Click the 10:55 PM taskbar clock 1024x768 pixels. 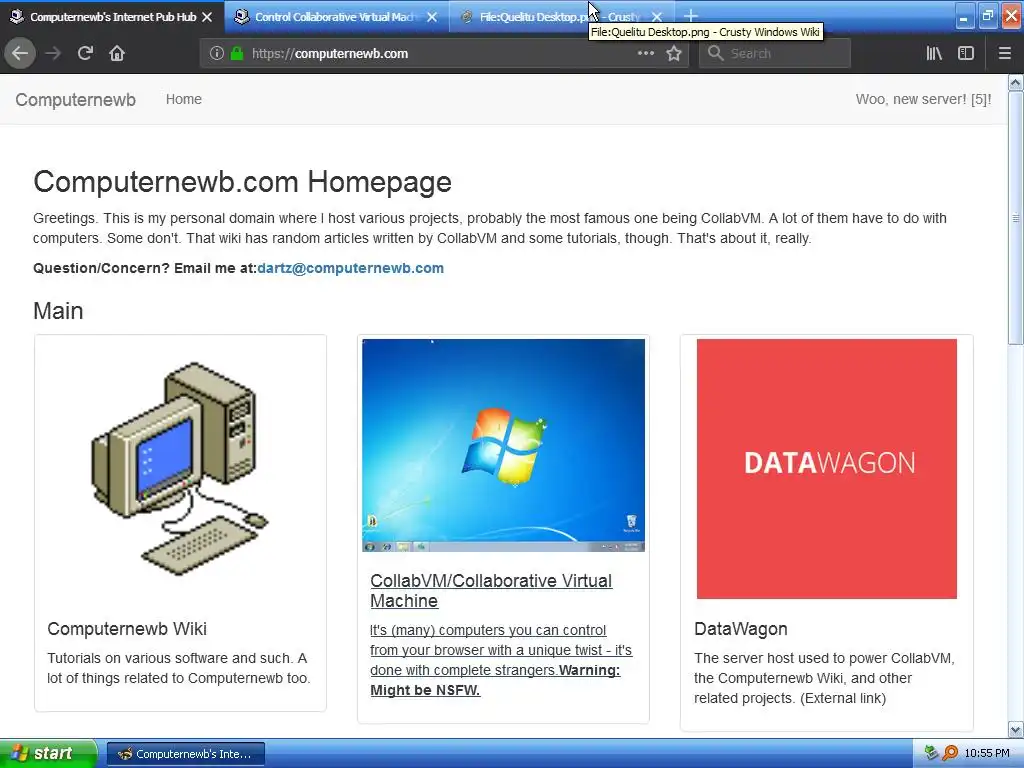987,753
